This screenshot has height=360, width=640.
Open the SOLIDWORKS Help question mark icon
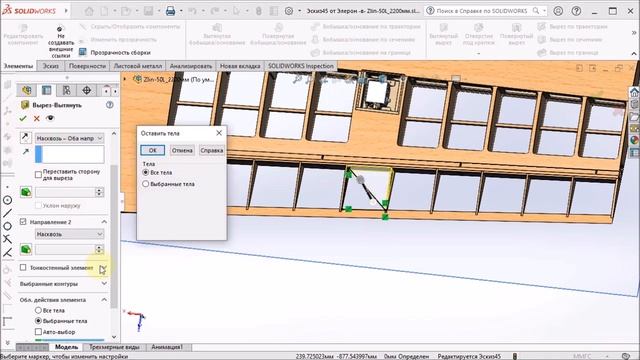[576, 11]
